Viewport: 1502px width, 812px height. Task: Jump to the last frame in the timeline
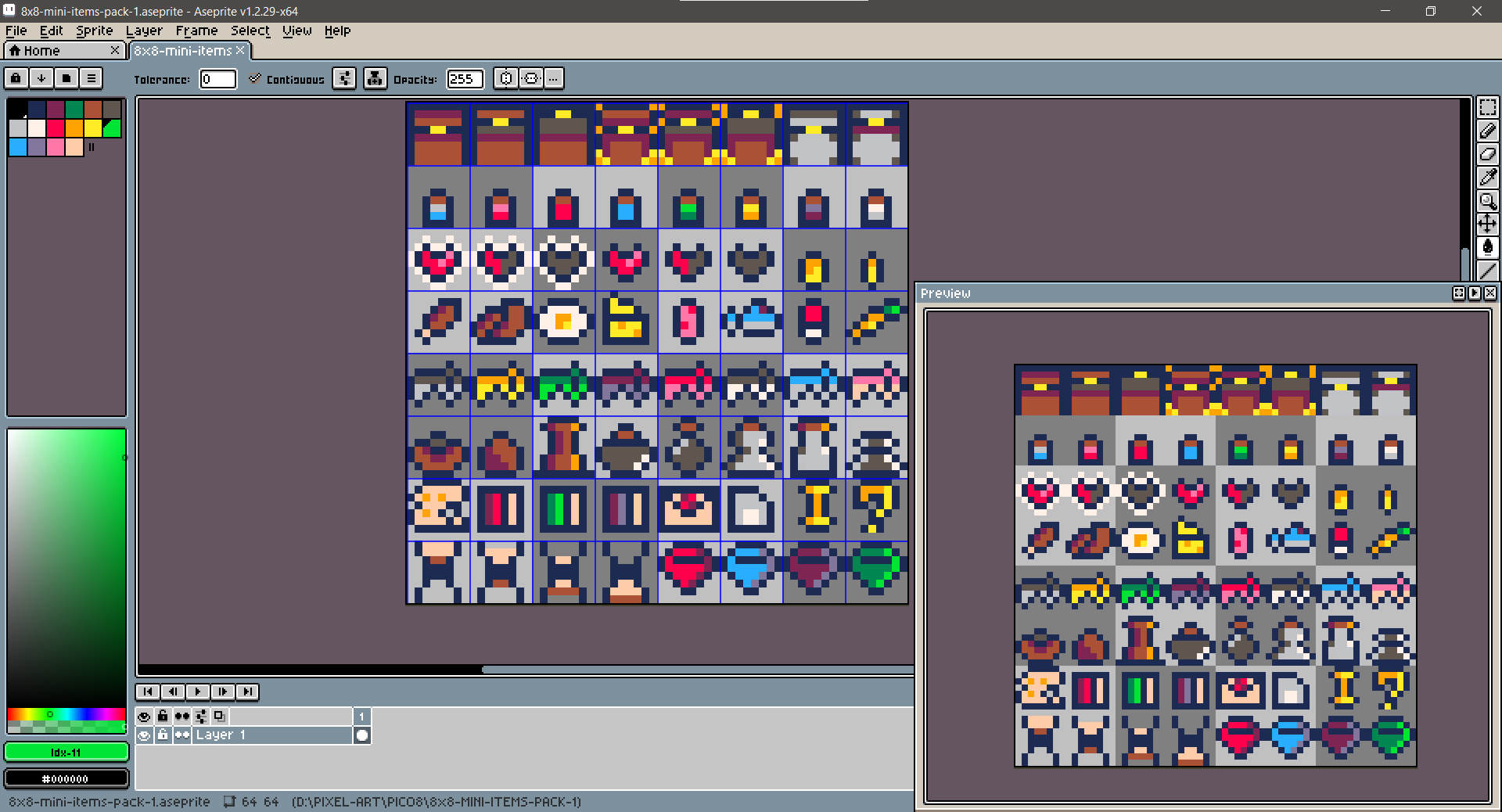247,692
